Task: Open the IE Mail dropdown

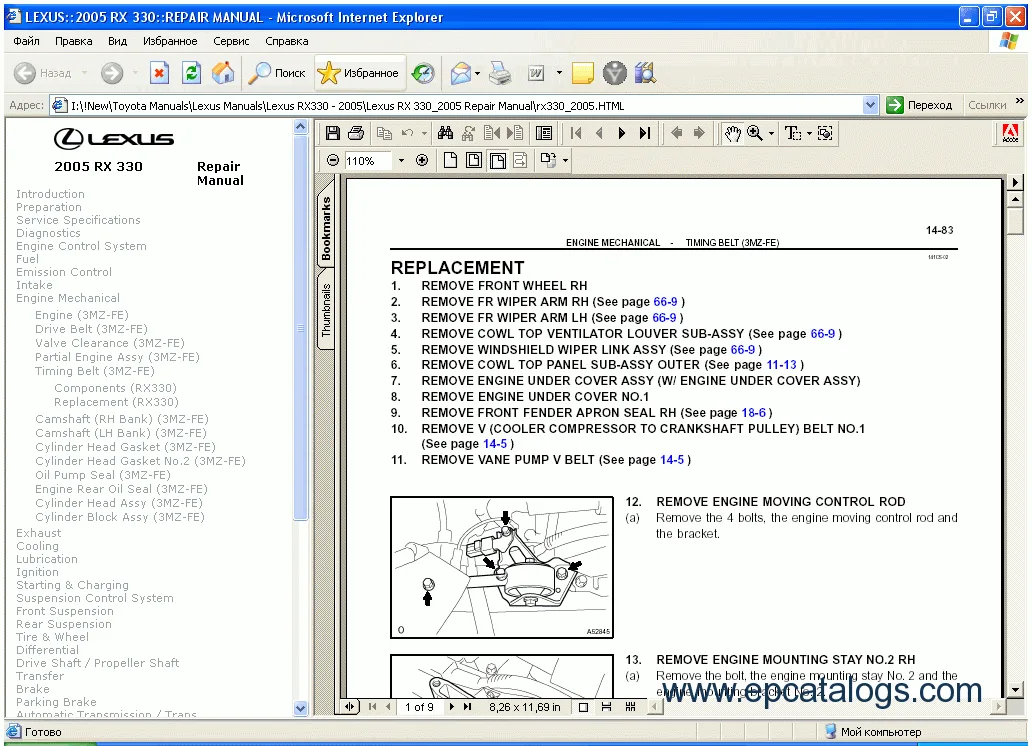Action: (x=477, y=73)
